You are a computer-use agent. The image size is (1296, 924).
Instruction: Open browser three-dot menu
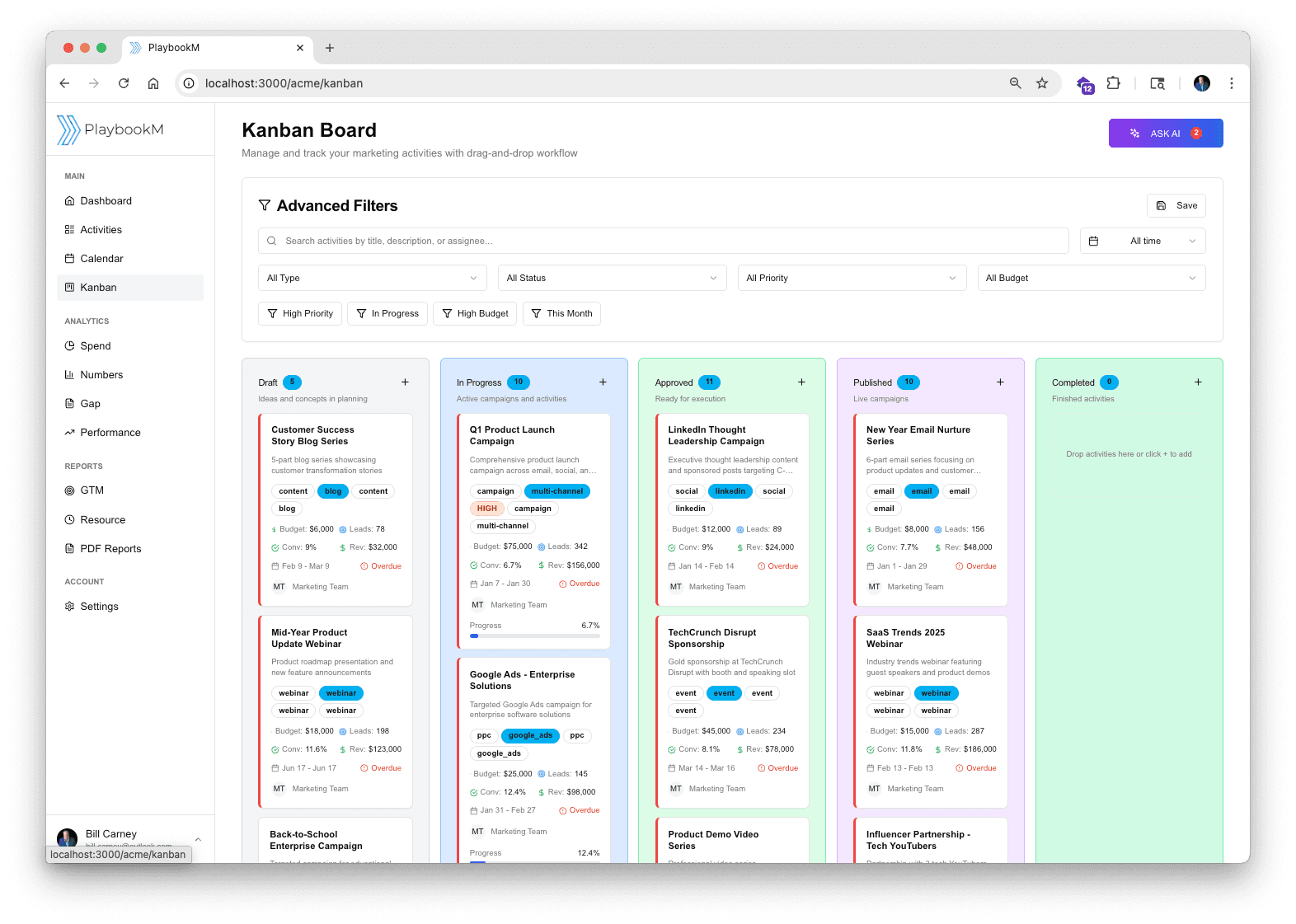[1232, 83]
